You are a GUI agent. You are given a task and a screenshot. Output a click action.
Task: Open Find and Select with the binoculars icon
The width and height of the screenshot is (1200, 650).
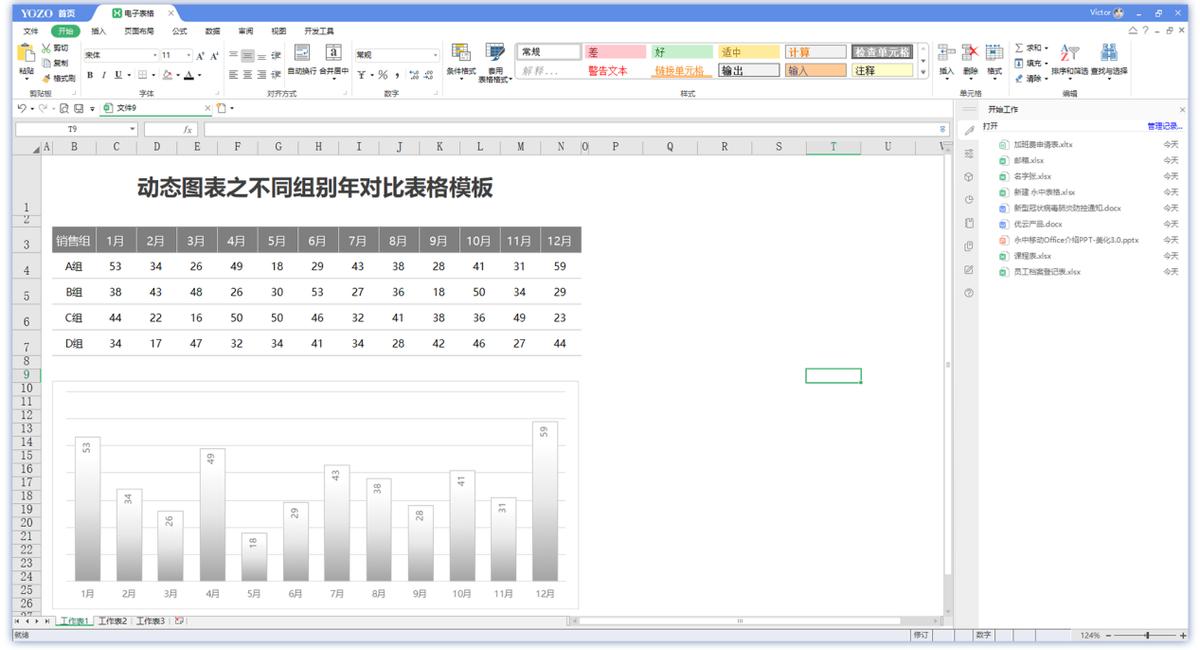click(1108, 50)
